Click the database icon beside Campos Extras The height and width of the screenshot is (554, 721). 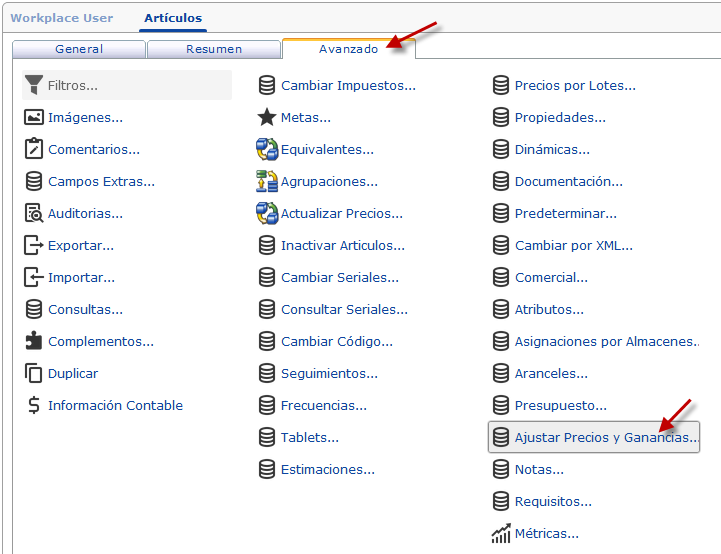click(x=34, y=181)
